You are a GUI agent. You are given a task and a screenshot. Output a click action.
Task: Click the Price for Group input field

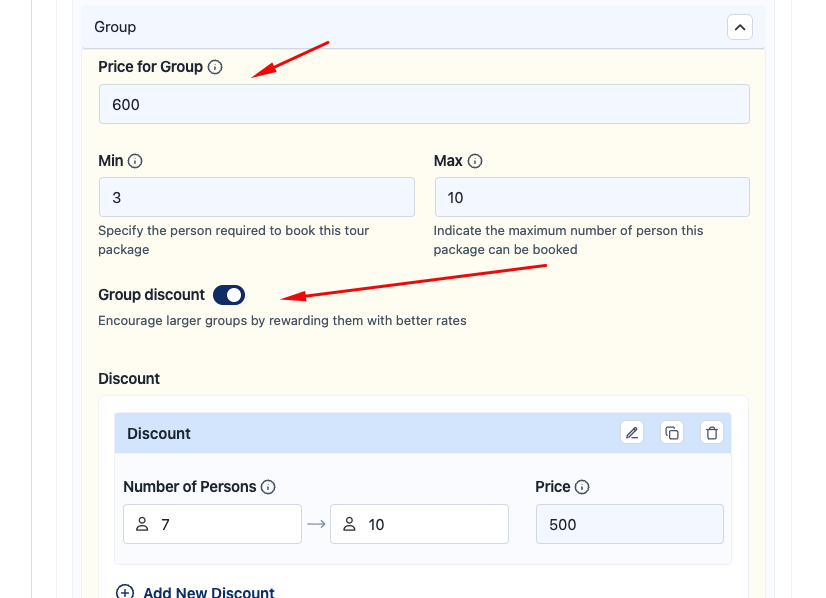[x=424, y=104]
